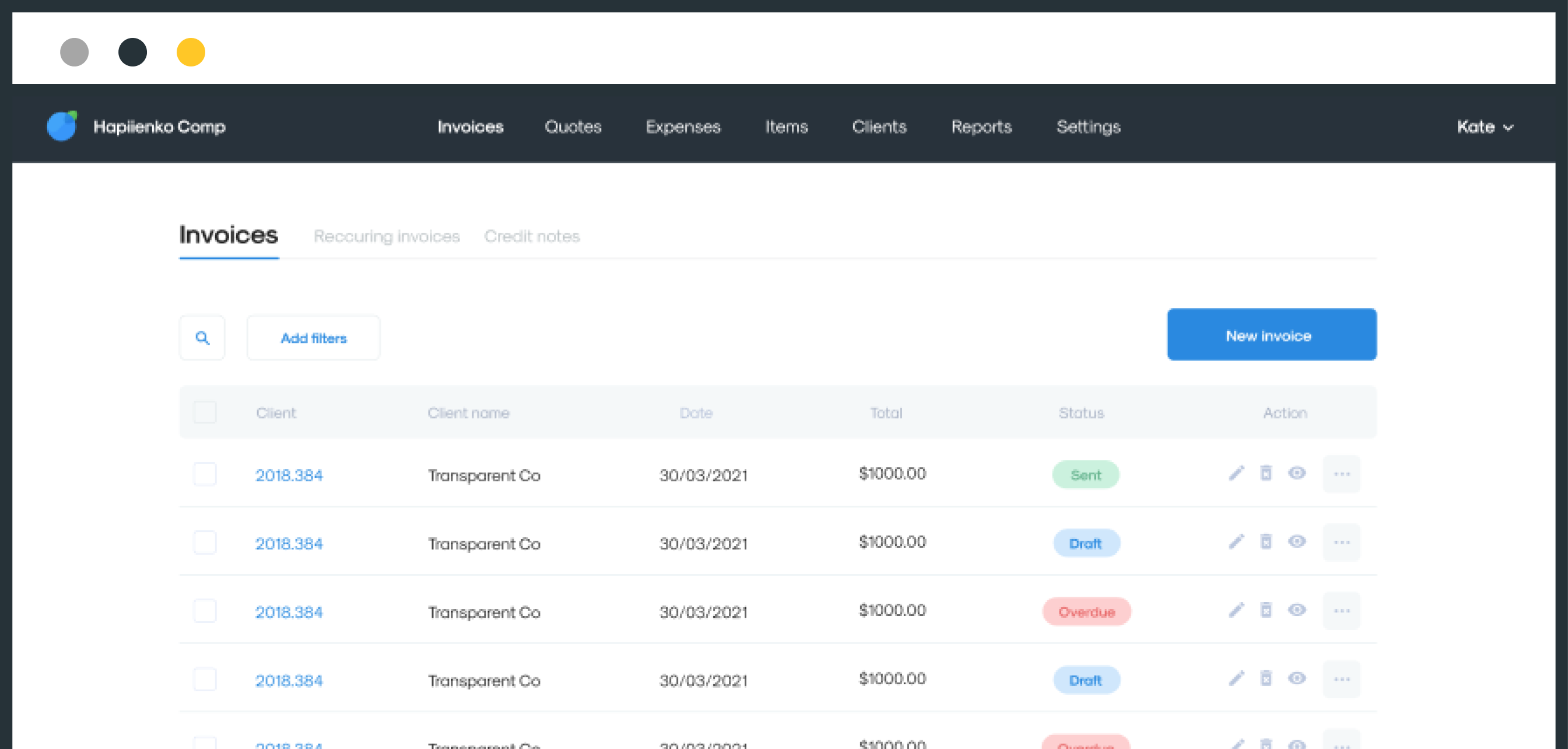This screenshot has width=1568, height=749.
Task: Open the three-dot more menu on the Sent invoice row
Action: tap(1342, 474)
